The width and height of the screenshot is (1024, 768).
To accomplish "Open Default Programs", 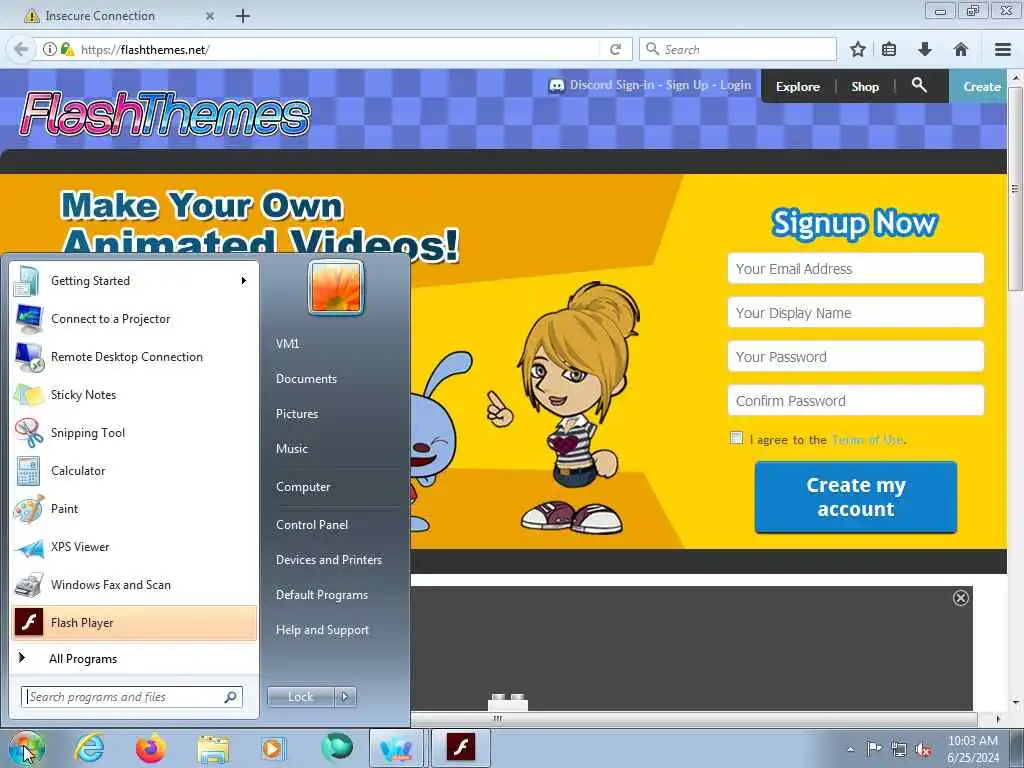I will click(322, 595).
